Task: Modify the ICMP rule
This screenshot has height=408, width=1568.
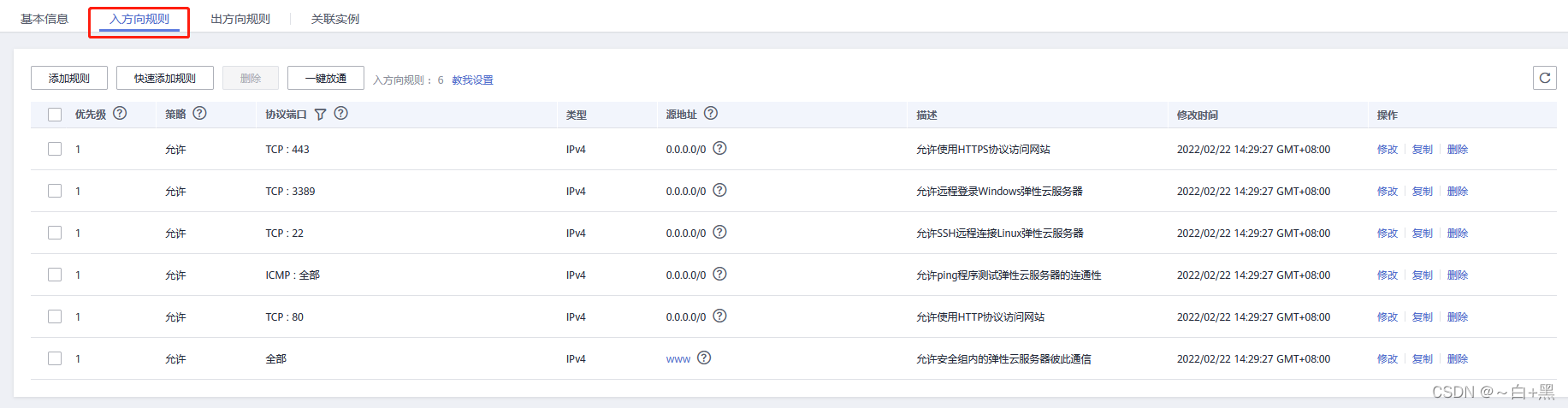Action: coord(1388,275)
